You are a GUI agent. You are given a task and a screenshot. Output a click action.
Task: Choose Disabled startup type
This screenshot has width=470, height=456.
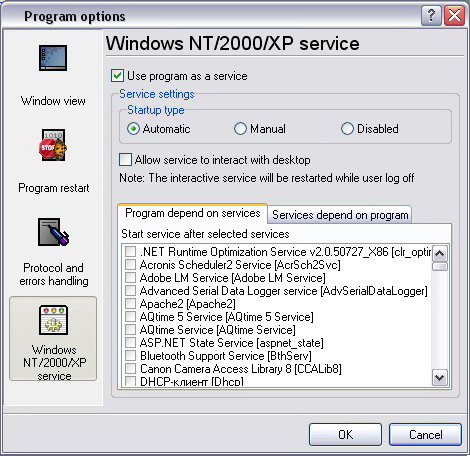pyautogui.click(x=347, y=129)
